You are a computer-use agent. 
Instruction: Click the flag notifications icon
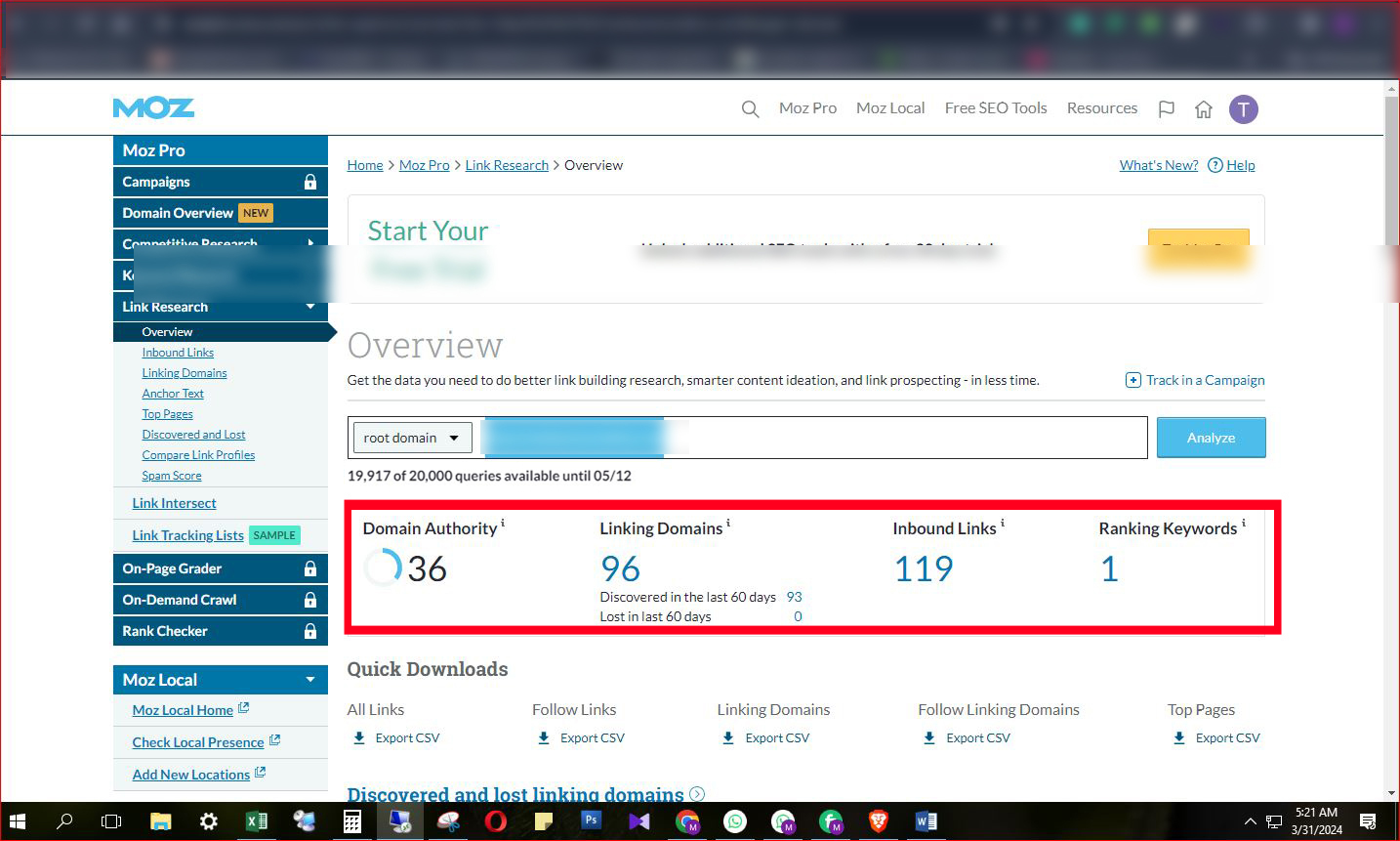click(x=1166, y=109)
